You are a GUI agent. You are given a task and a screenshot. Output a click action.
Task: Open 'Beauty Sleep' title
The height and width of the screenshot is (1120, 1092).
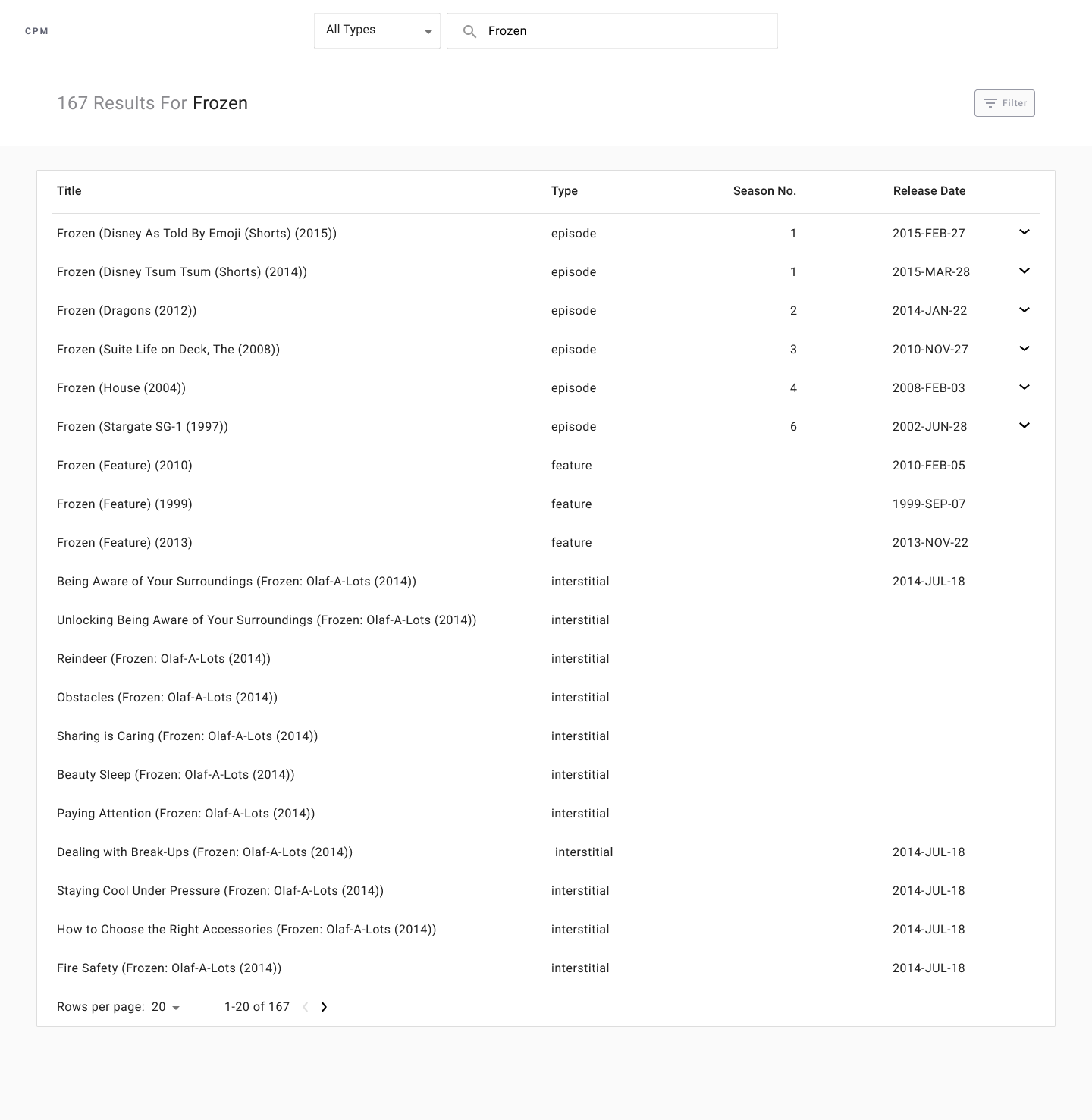coord(176,775)
